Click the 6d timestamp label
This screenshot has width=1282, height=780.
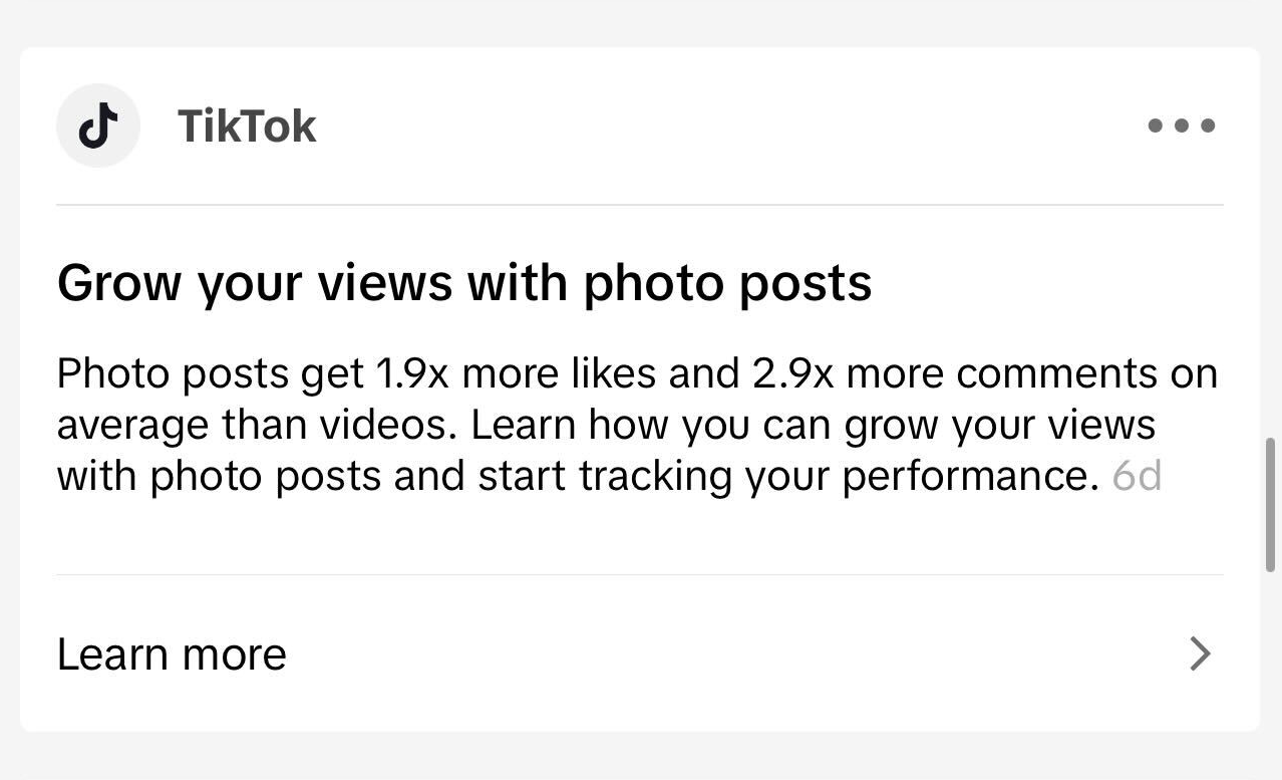pyautogui.click(x=1137, y=476)
